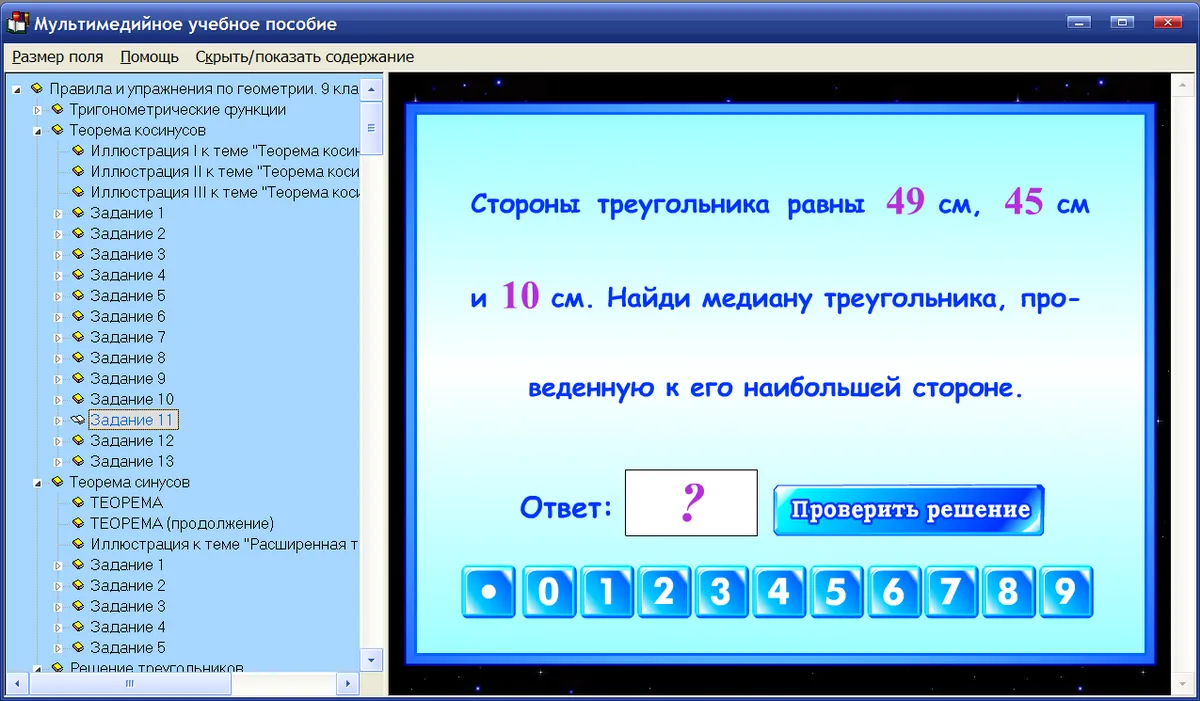Image resolution: width=1200 pixels, height=701 pixels.
Task: Expand the Тригонометрические функции branch
Action: [x=37, y=109]
